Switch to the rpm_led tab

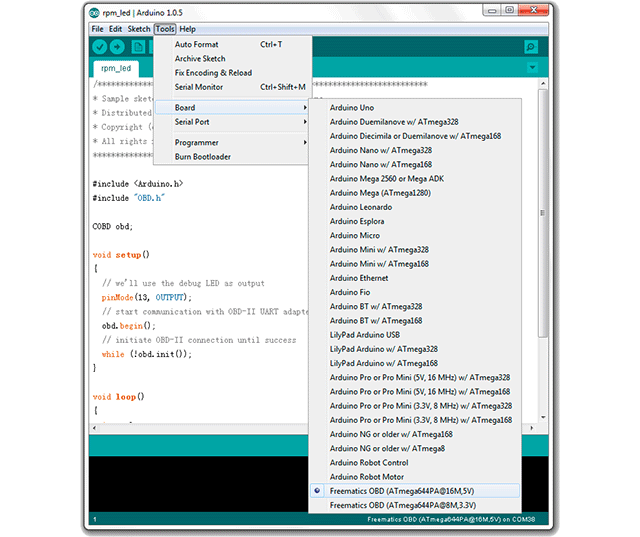pyautogui.click(x=116, y=68)
